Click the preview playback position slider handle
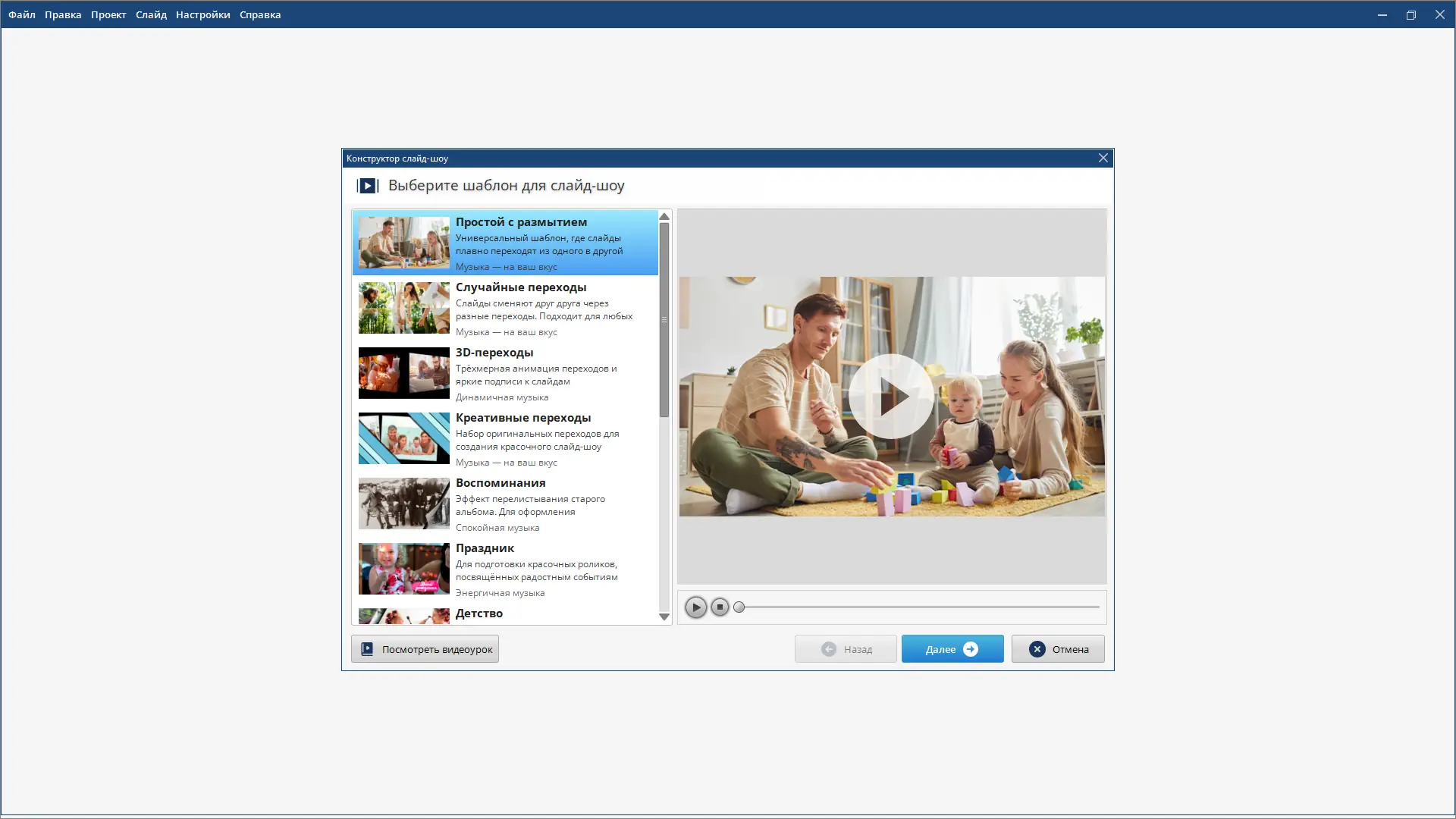This screenshot has width=1456, height=819. pyautogui.click(x=739, y=607)
